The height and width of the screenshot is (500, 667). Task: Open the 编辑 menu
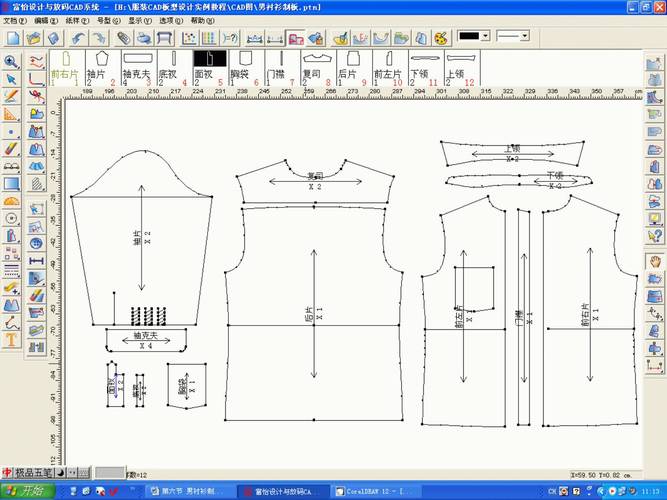pyautogui.click(x=46, y=20)
